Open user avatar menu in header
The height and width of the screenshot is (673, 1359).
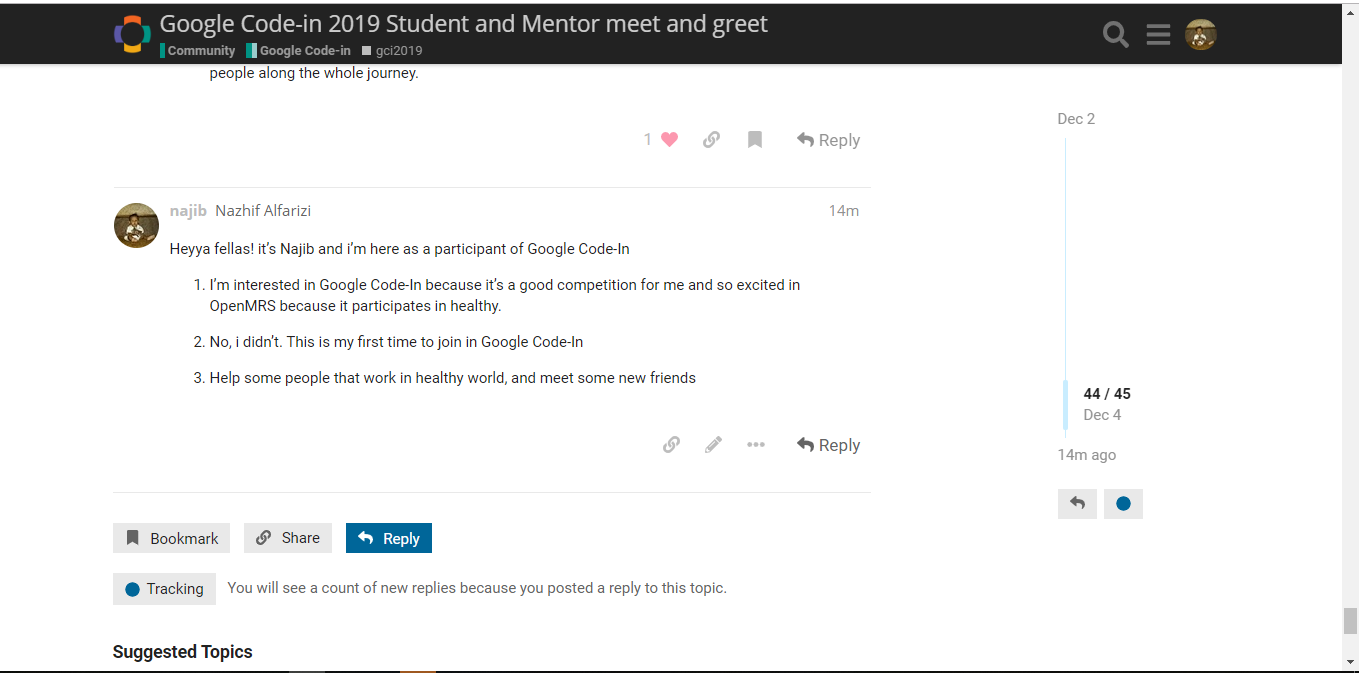[1200, 35]
